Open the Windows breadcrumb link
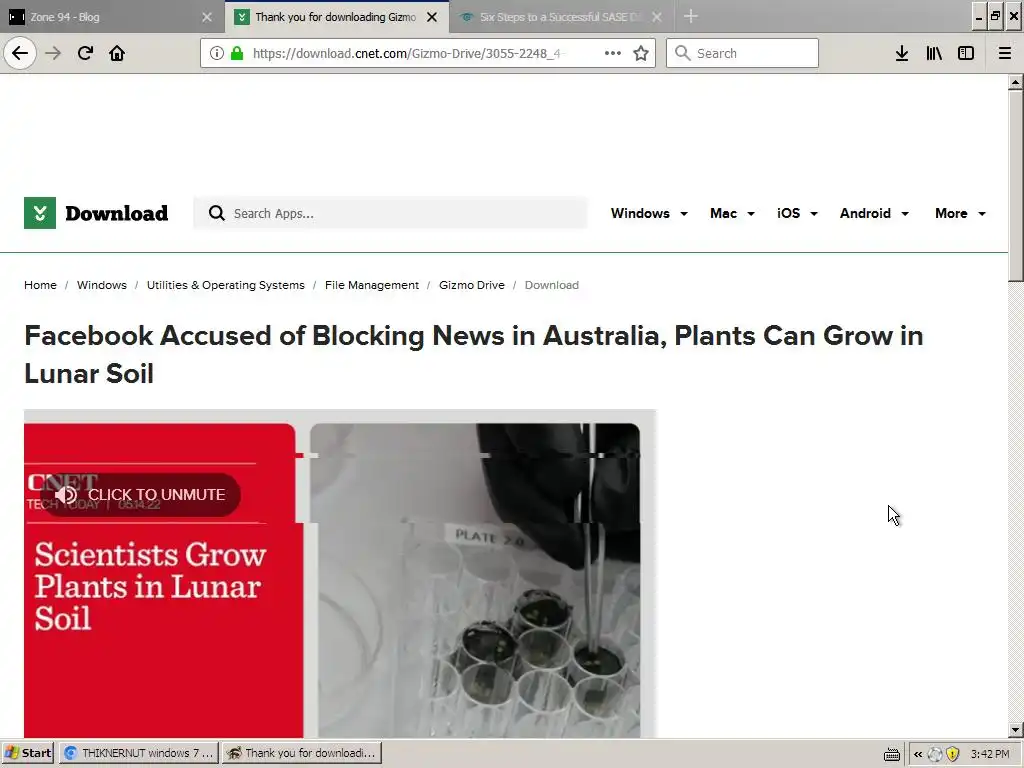 pos(102,285)
